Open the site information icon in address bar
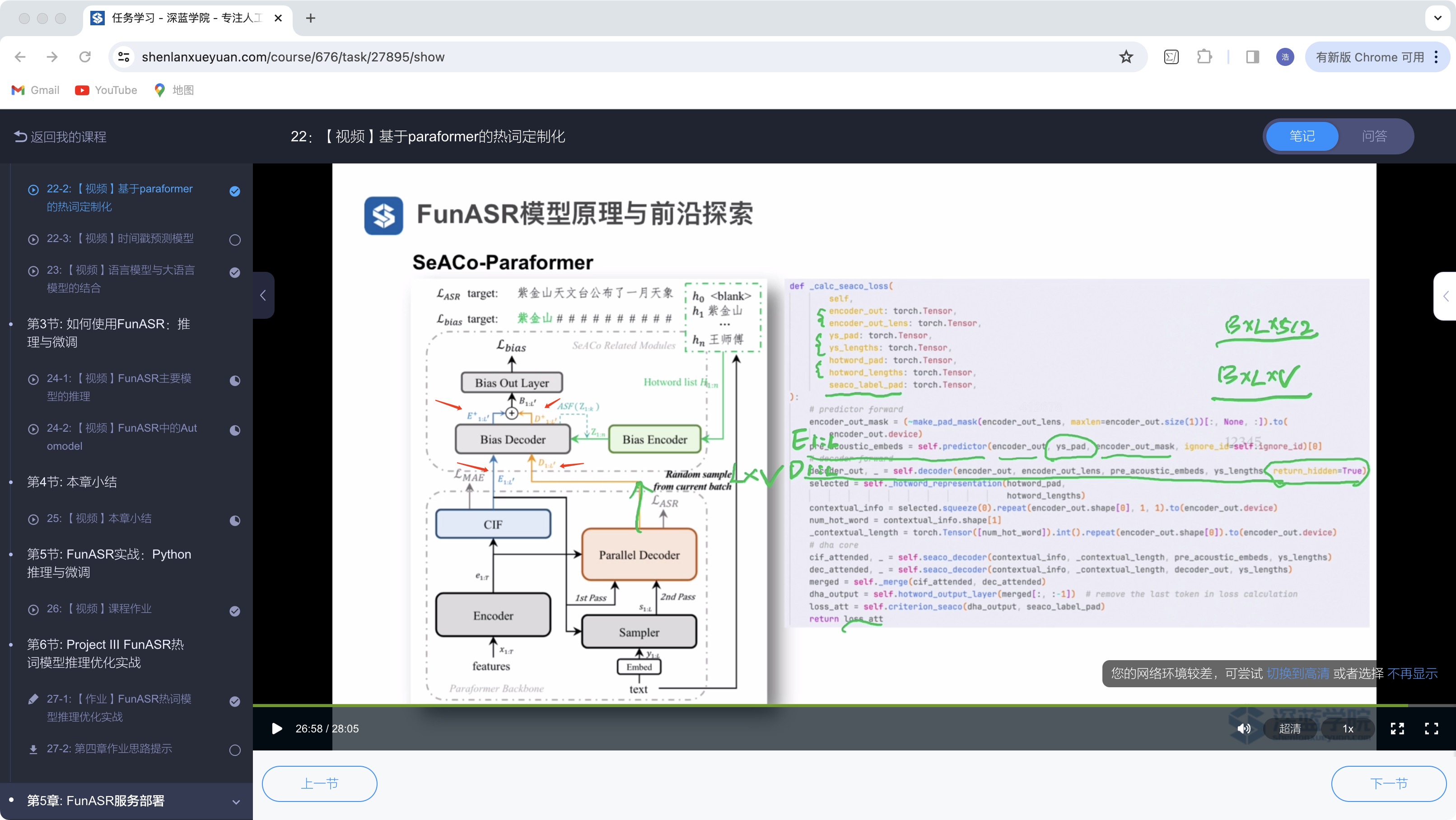This screenshot has height=820, width=1456. [x=124, y=57]
